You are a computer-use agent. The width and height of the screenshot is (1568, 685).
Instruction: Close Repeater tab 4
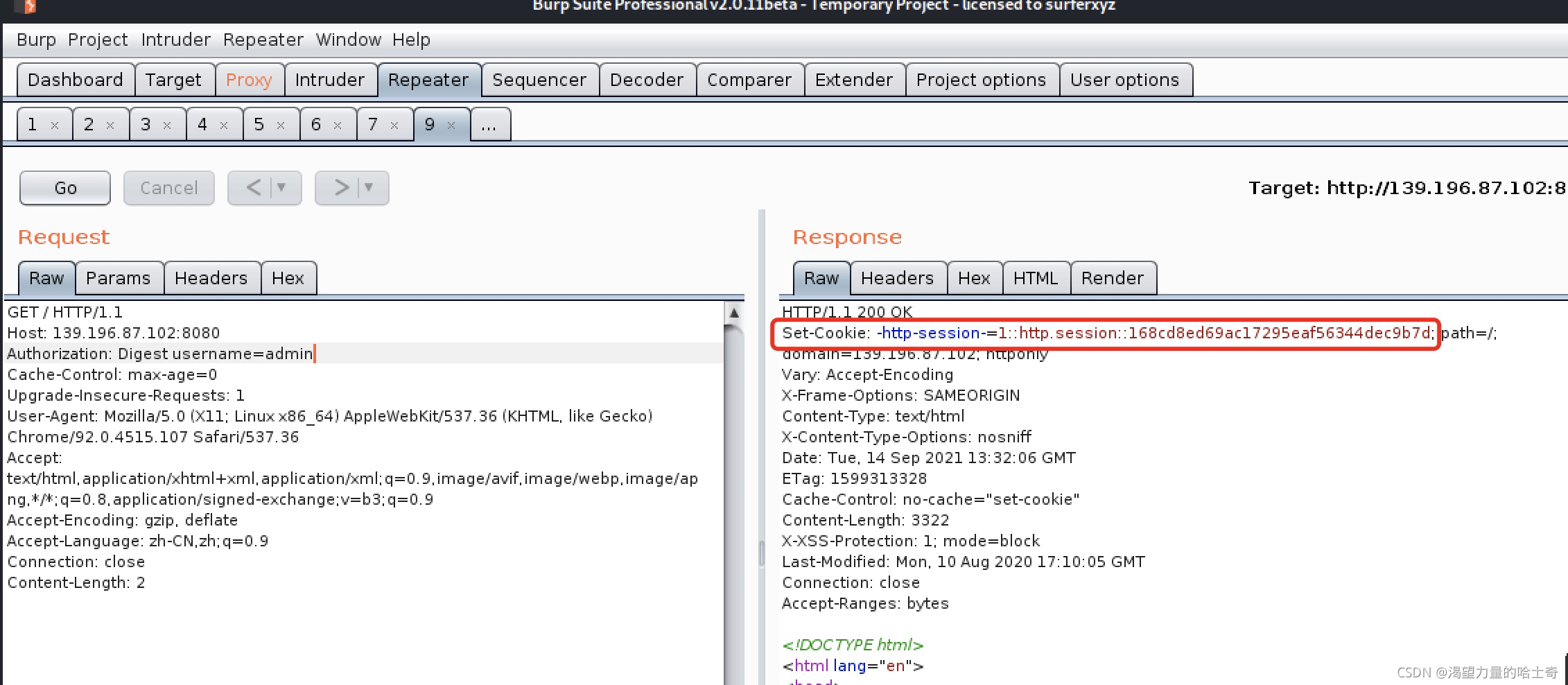224,125
